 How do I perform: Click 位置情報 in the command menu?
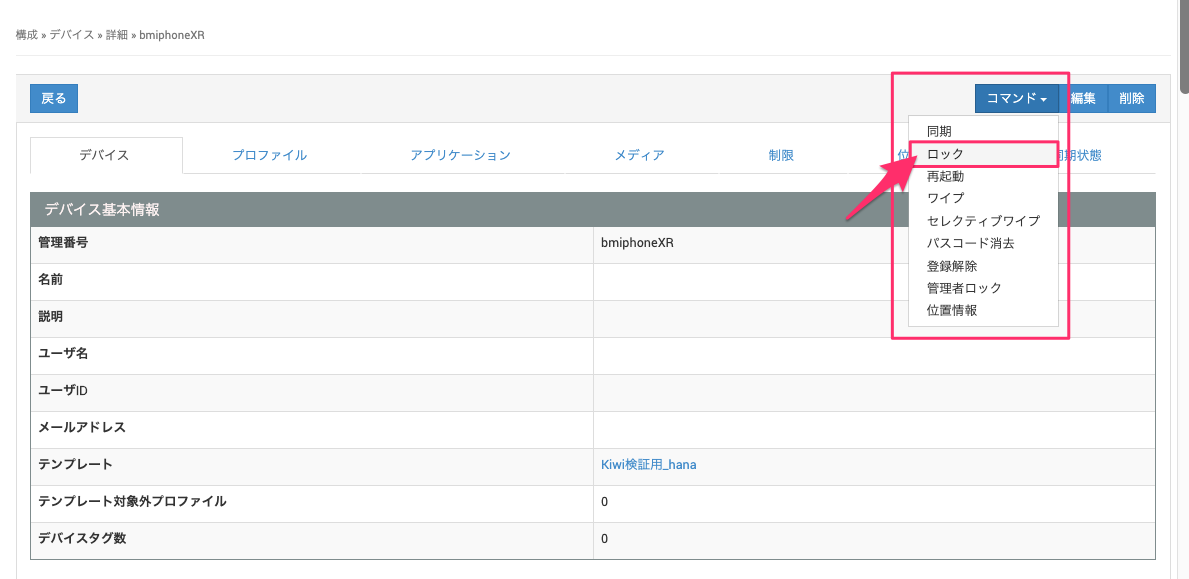pyautogui.click(x=952, y=310)
